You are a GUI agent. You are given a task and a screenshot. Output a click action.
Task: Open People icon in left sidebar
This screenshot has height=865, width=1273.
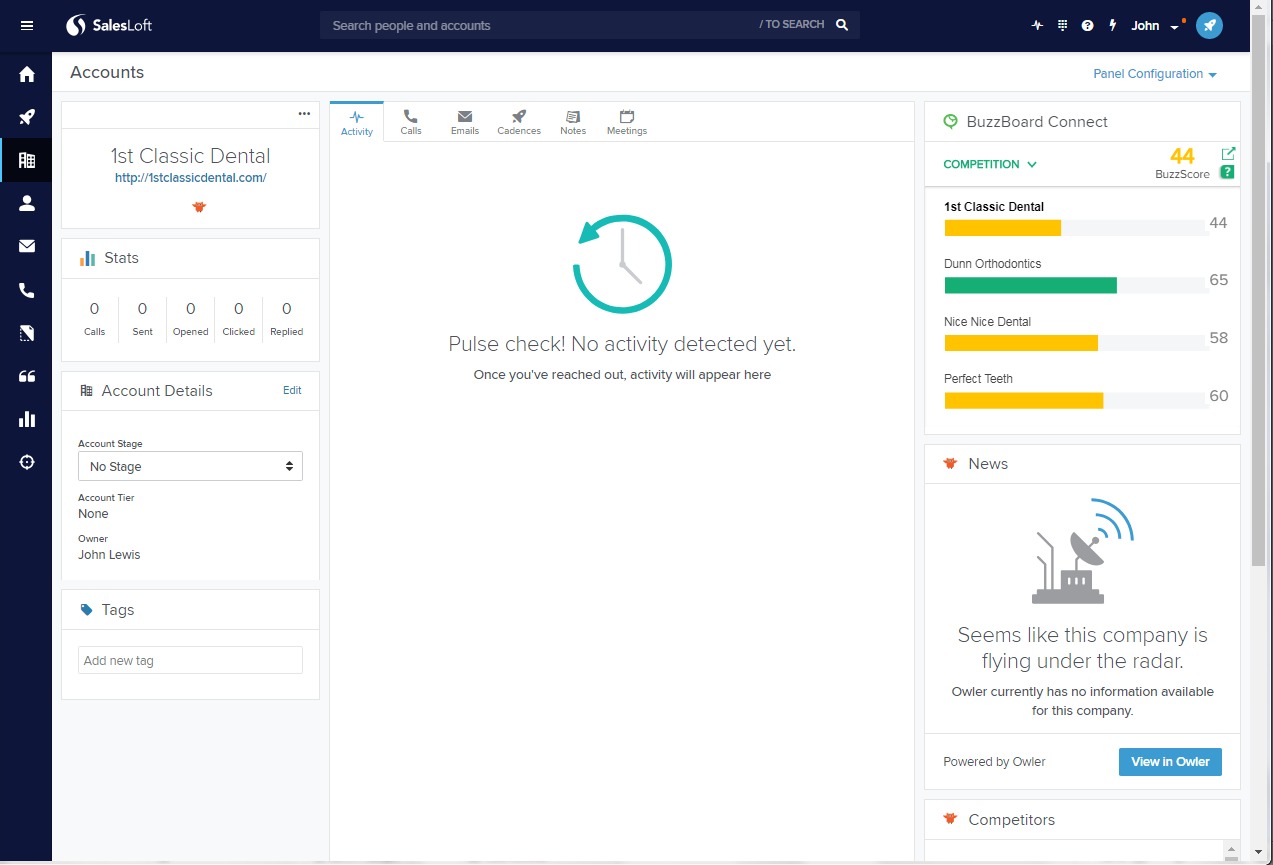tap(27, 203)
